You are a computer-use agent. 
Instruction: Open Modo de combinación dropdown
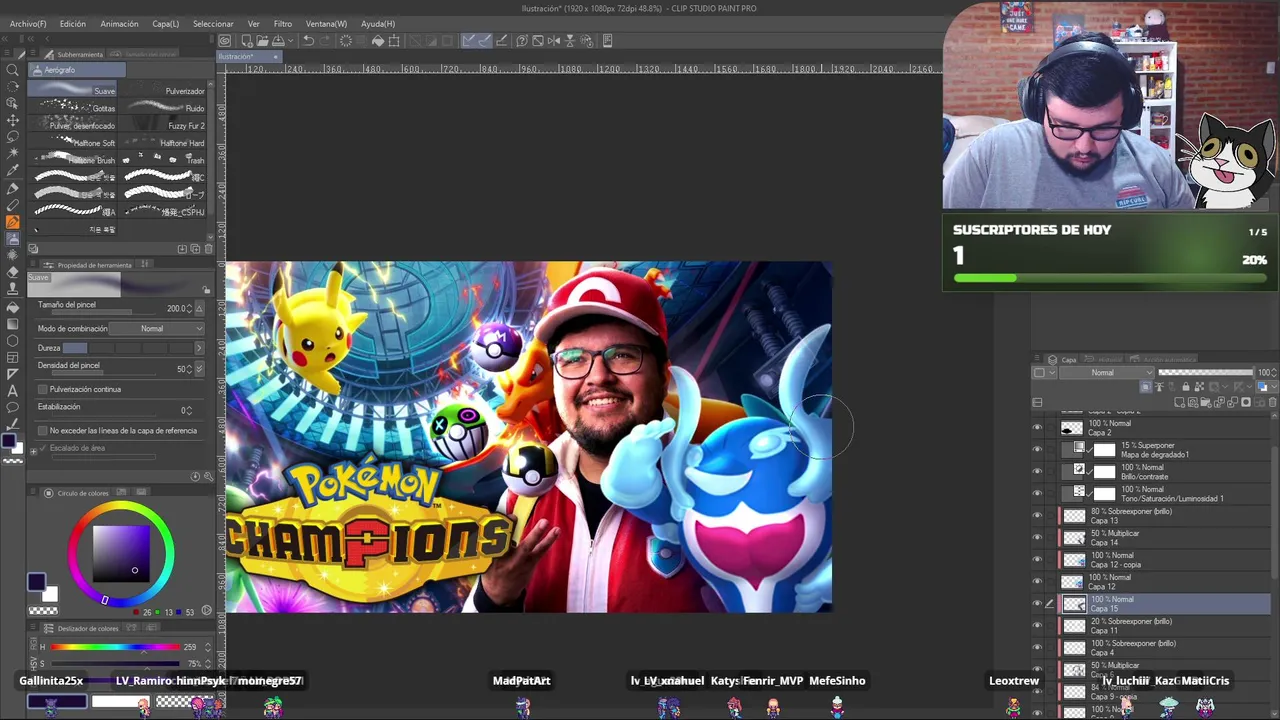pos(157,329)
